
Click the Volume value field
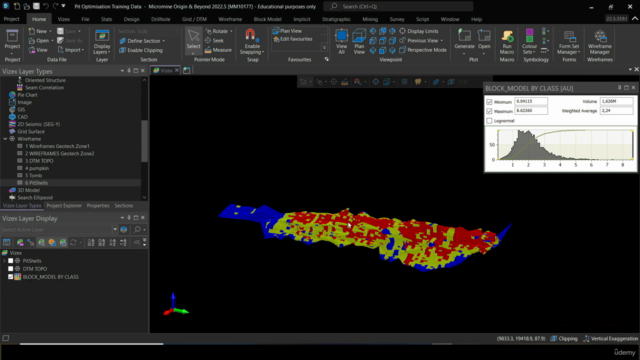pos(616,101)
